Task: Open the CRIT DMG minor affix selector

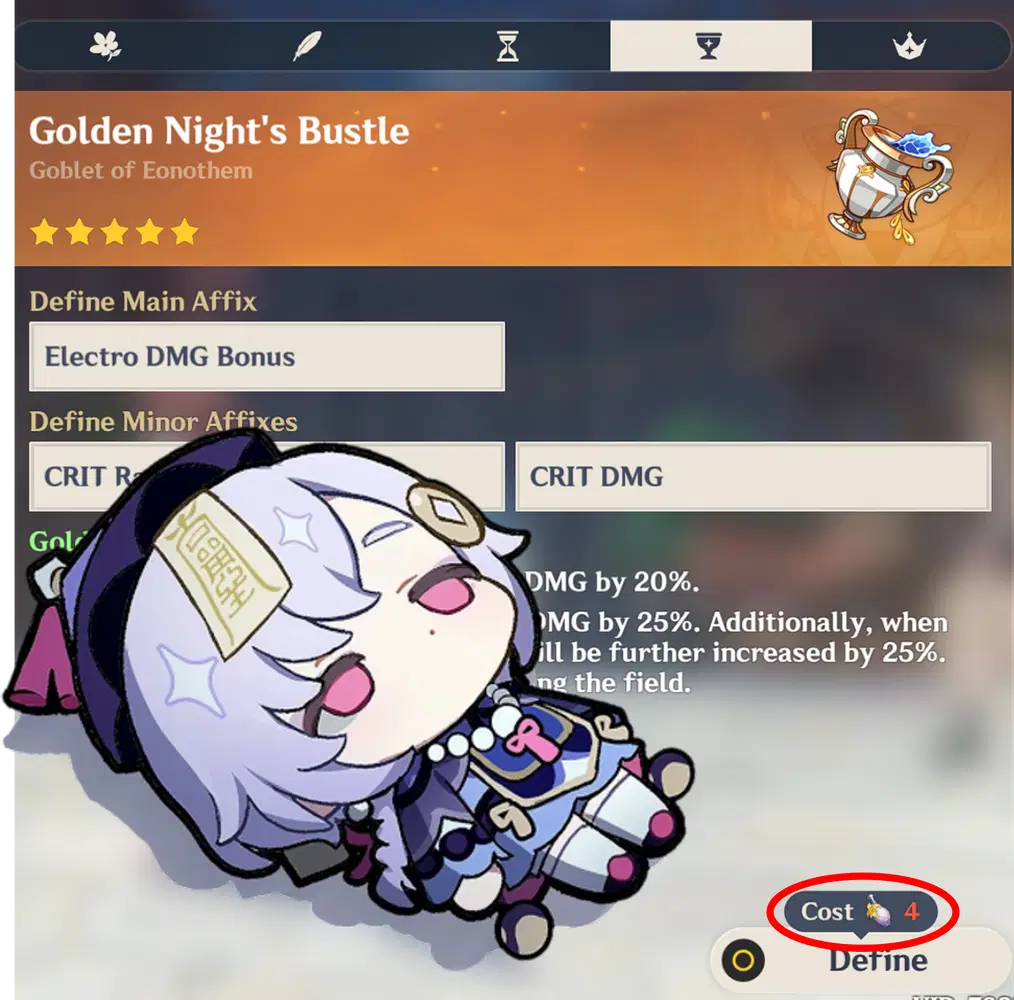Action: (753, 477)
